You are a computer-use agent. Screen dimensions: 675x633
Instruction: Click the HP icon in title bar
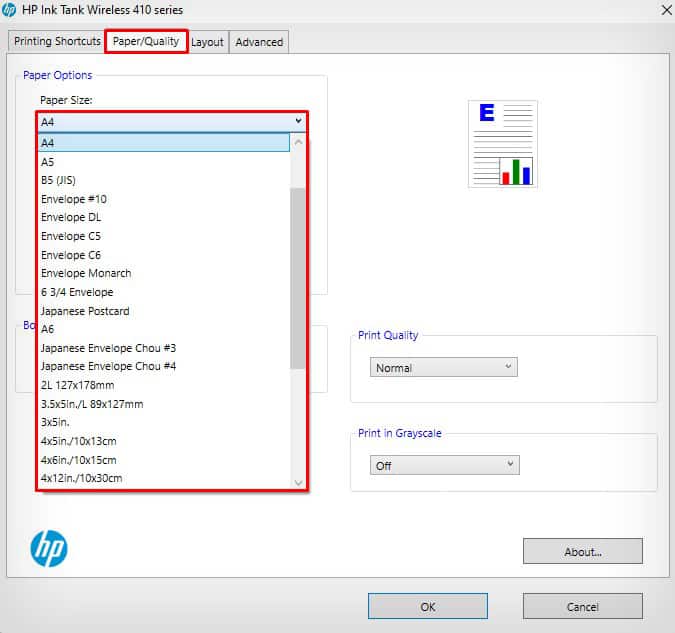[9, 9]
